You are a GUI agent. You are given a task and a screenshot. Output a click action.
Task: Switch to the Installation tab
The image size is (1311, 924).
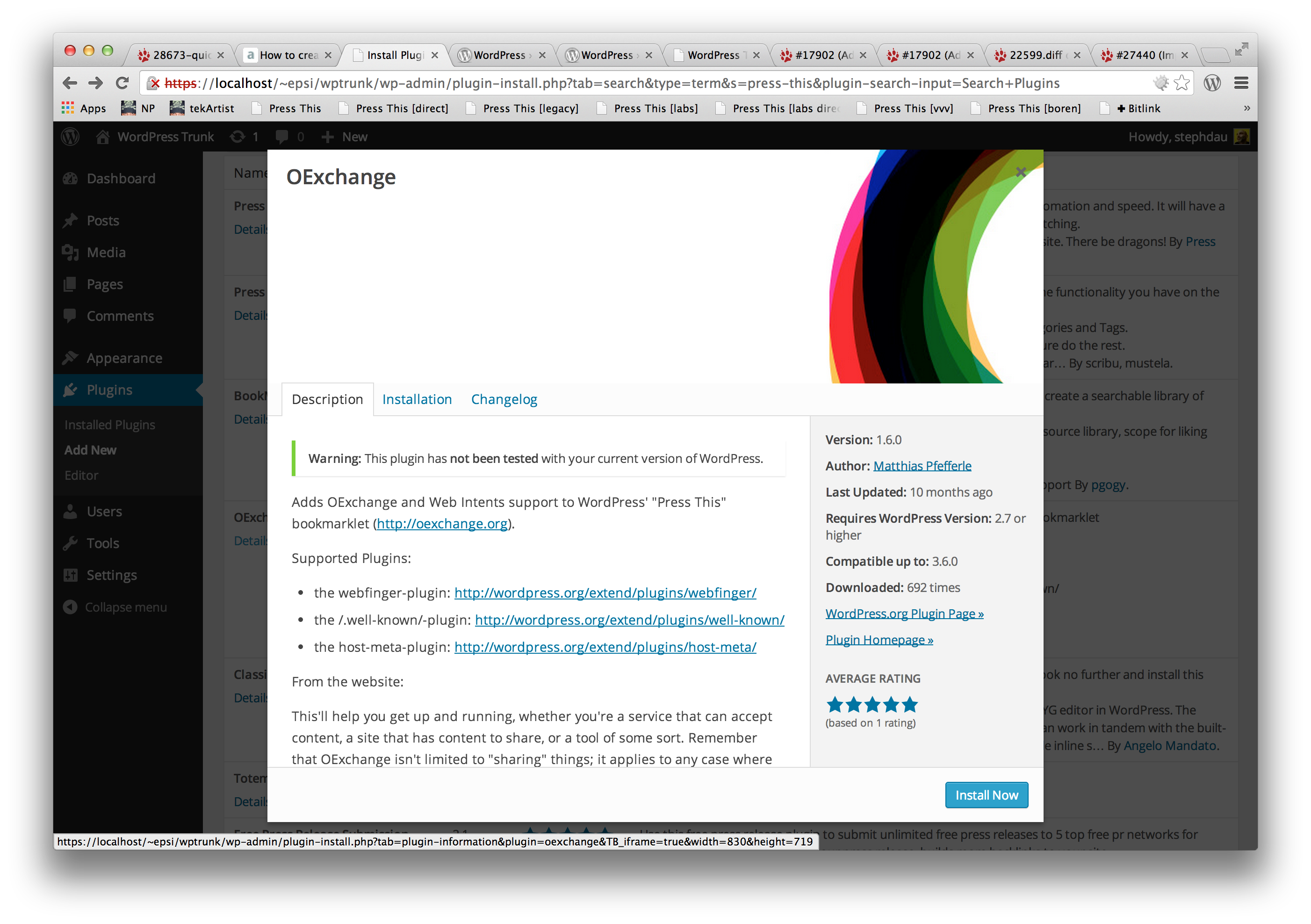[x=417, y=399]
